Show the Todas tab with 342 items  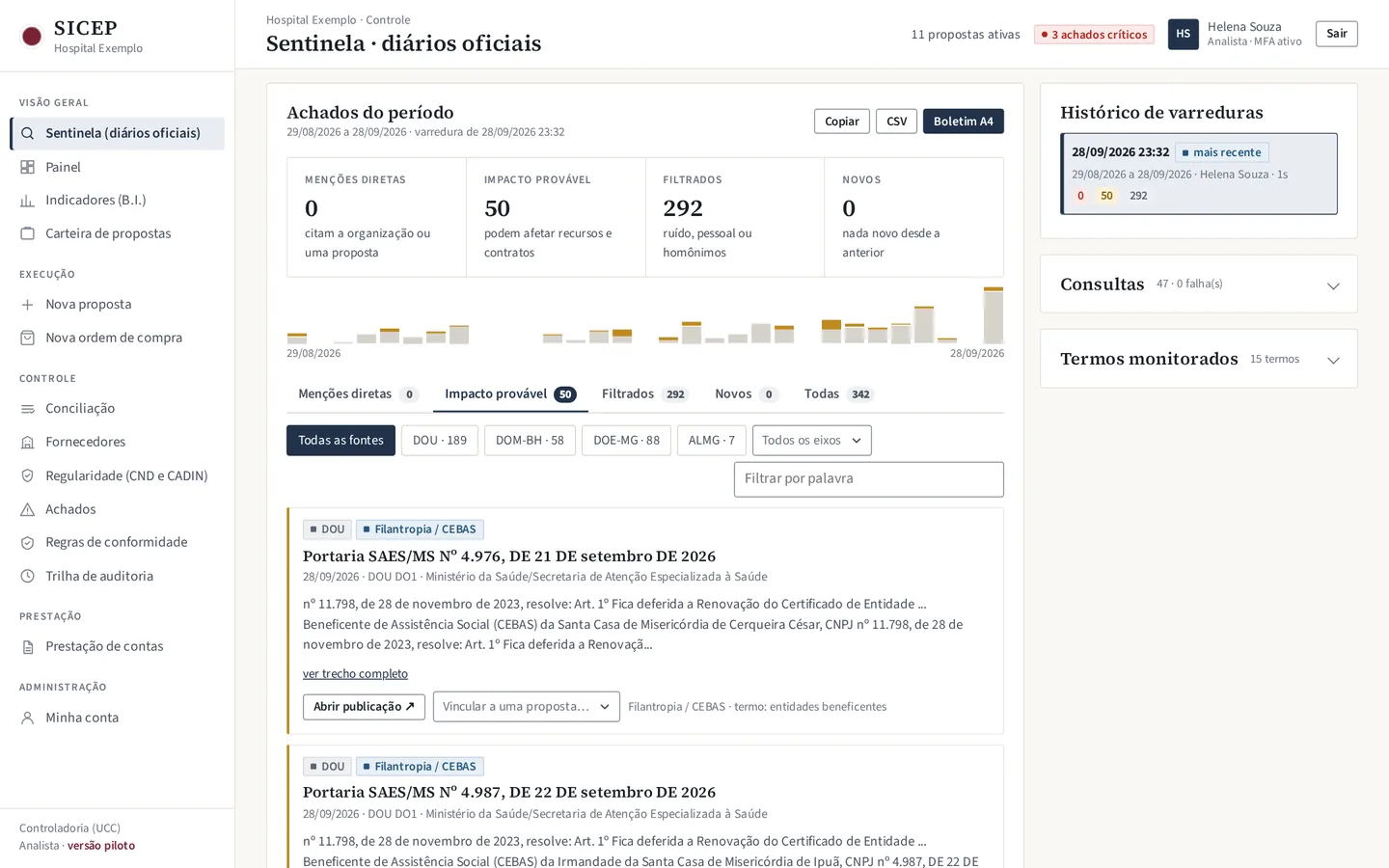pos(838,393)
